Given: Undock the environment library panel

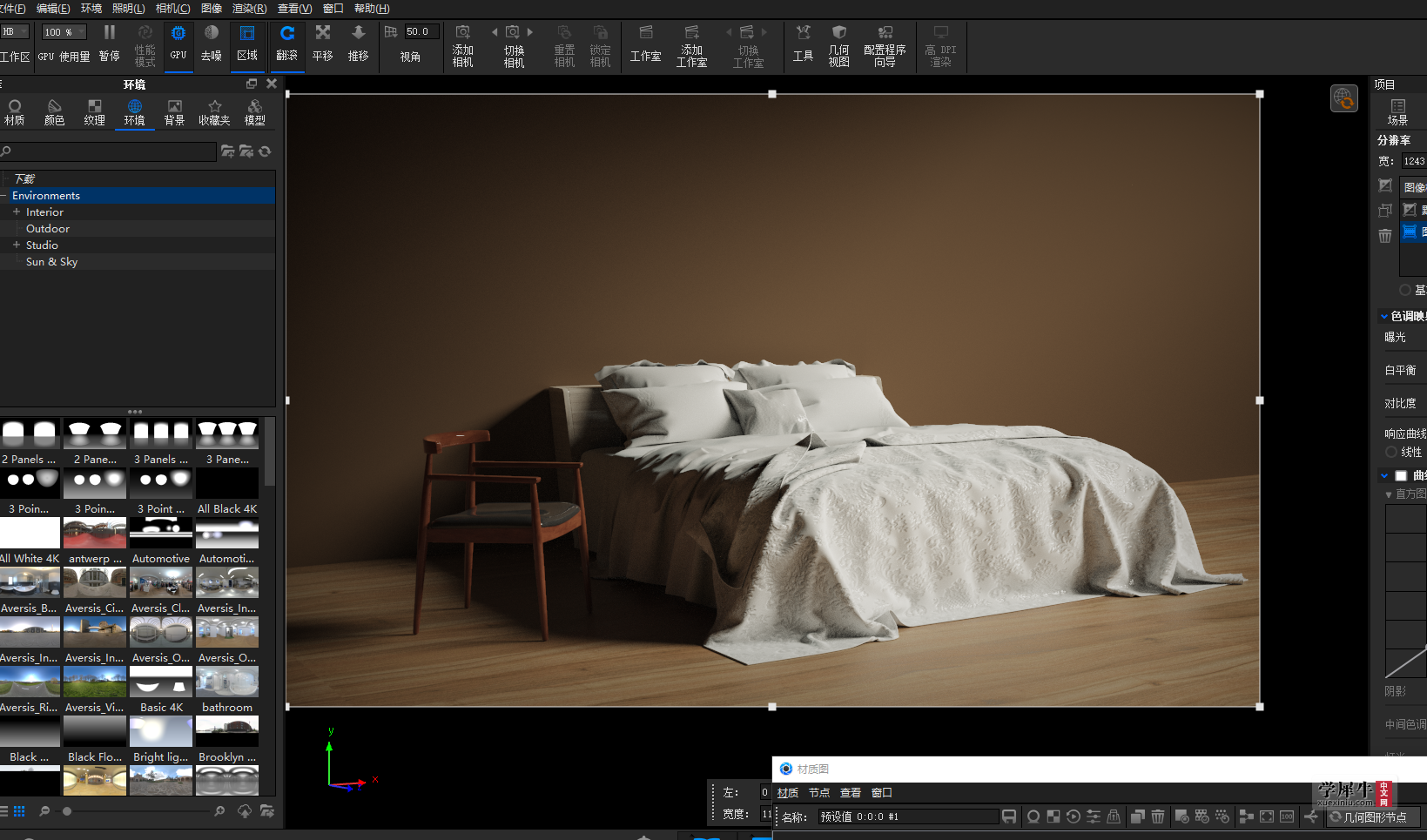Looking at the screenshot, I should click(252, 84).
